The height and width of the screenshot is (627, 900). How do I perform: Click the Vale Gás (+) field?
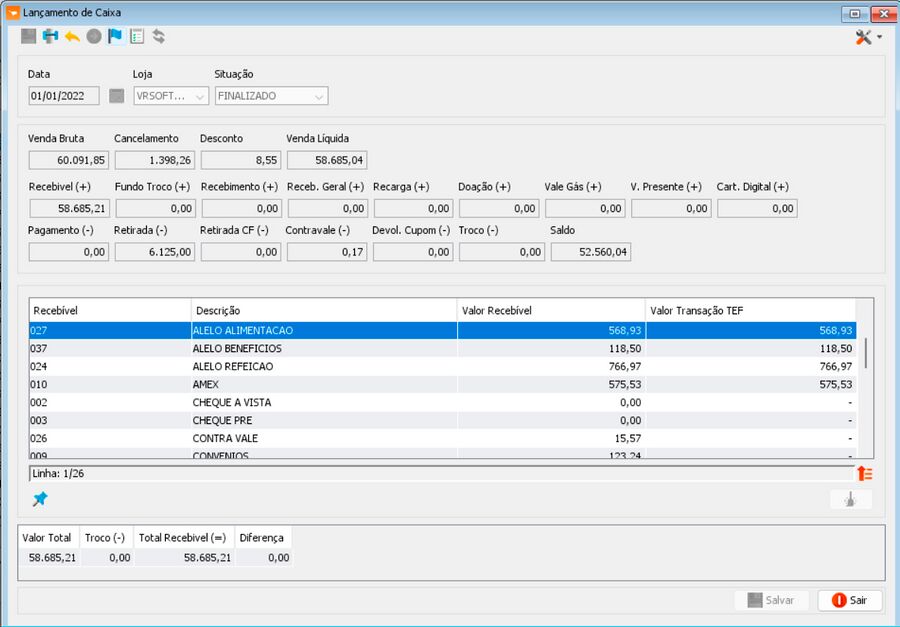click(x=585, y=208)
